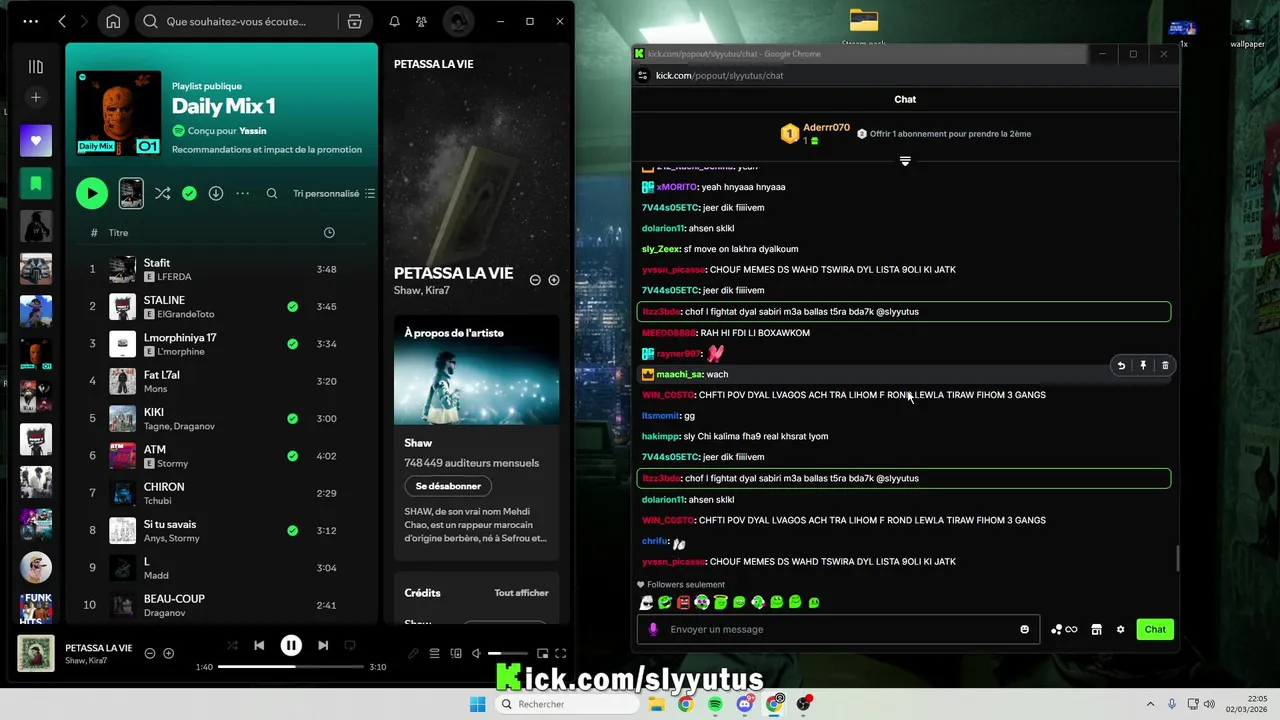Skip to next track in player
Viewport: 1280px width, 720px height.
(x=323, y=646)
